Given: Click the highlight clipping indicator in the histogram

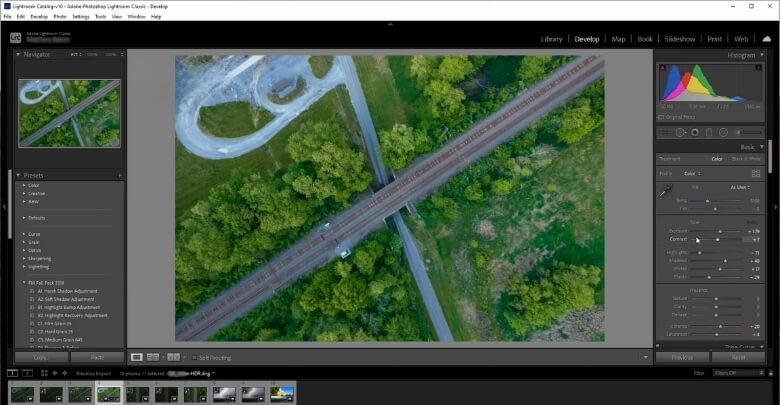Looking at the screenshot, I should click(758, 68).
